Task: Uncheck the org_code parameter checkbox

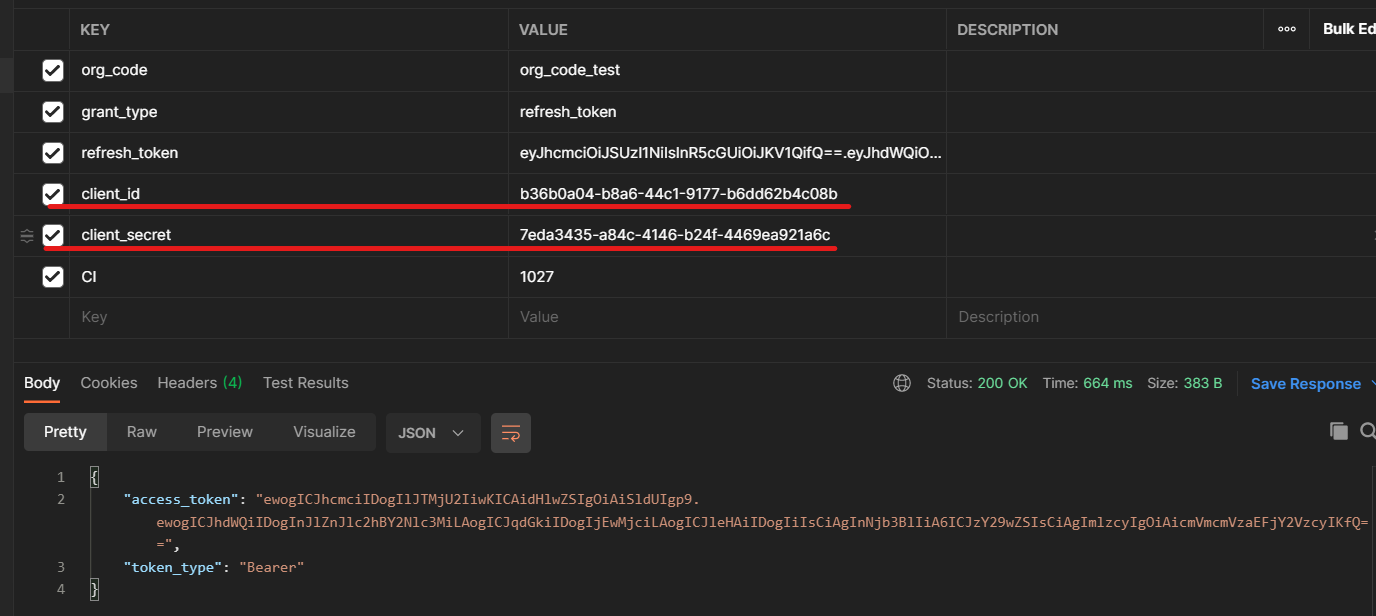Action: [53, 70]
